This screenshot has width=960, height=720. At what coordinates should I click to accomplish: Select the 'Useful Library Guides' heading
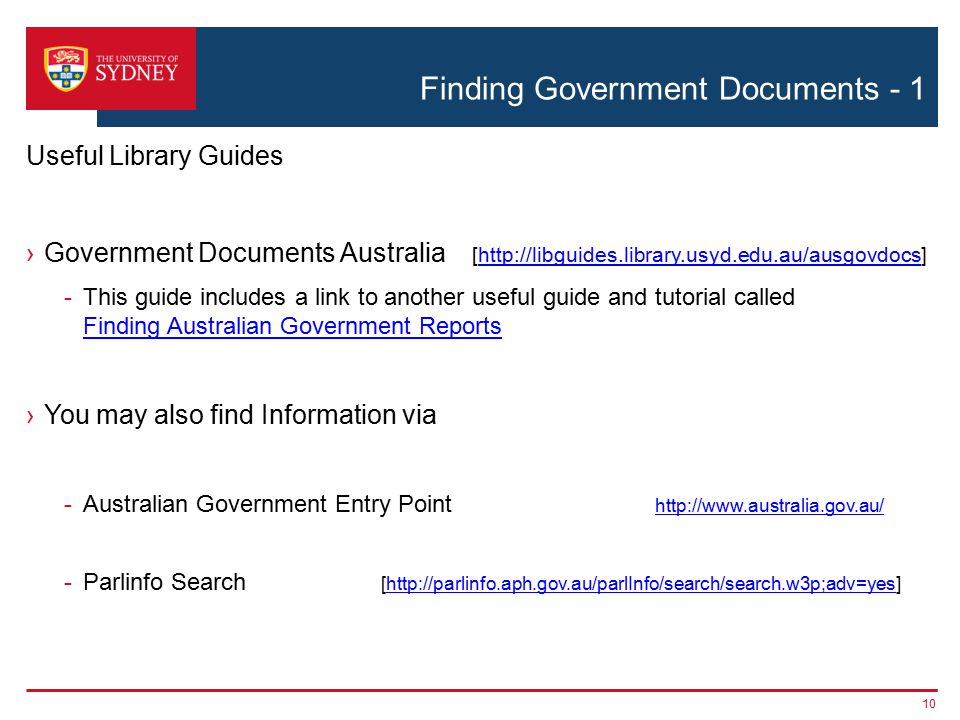(154, 156)
